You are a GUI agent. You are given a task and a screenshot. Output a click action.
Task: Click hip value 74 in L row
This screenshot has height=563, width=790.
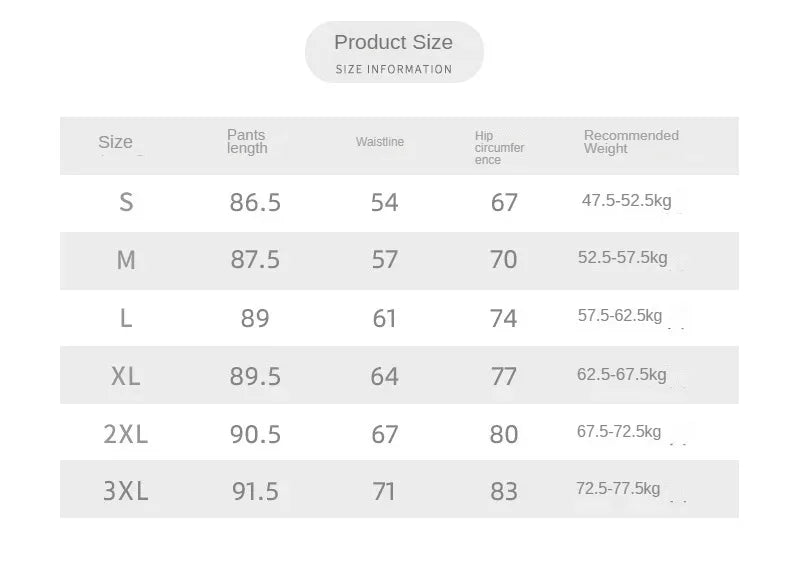(503, 319)
